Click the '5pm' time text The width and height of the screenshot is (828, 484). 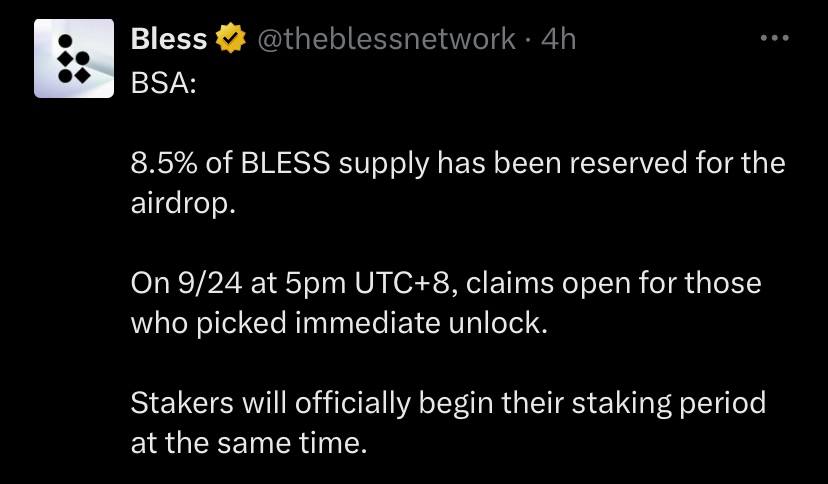click(x=315, y=285)
